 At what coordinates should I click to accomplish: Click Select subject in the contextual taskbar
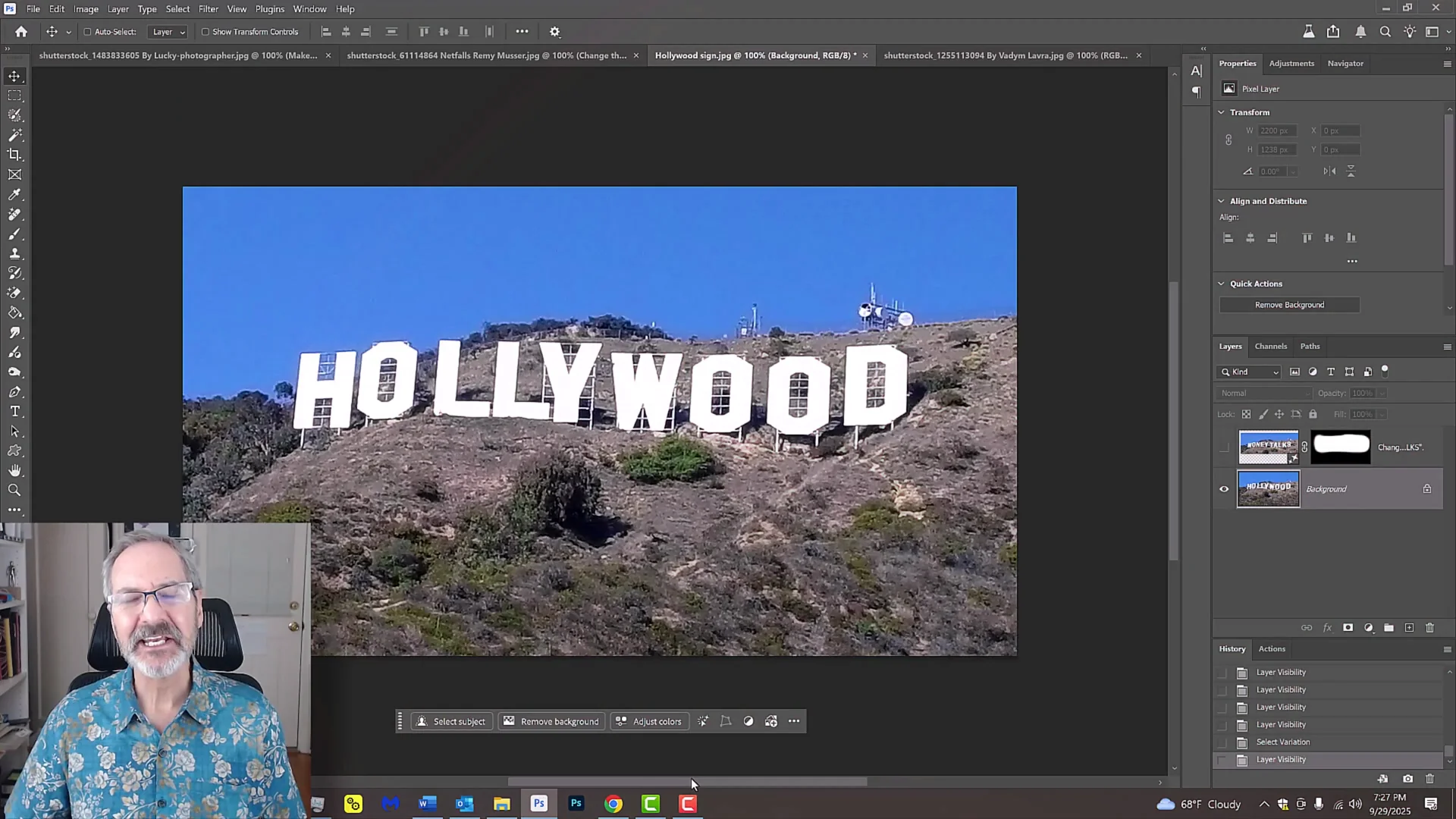point(452,721)
